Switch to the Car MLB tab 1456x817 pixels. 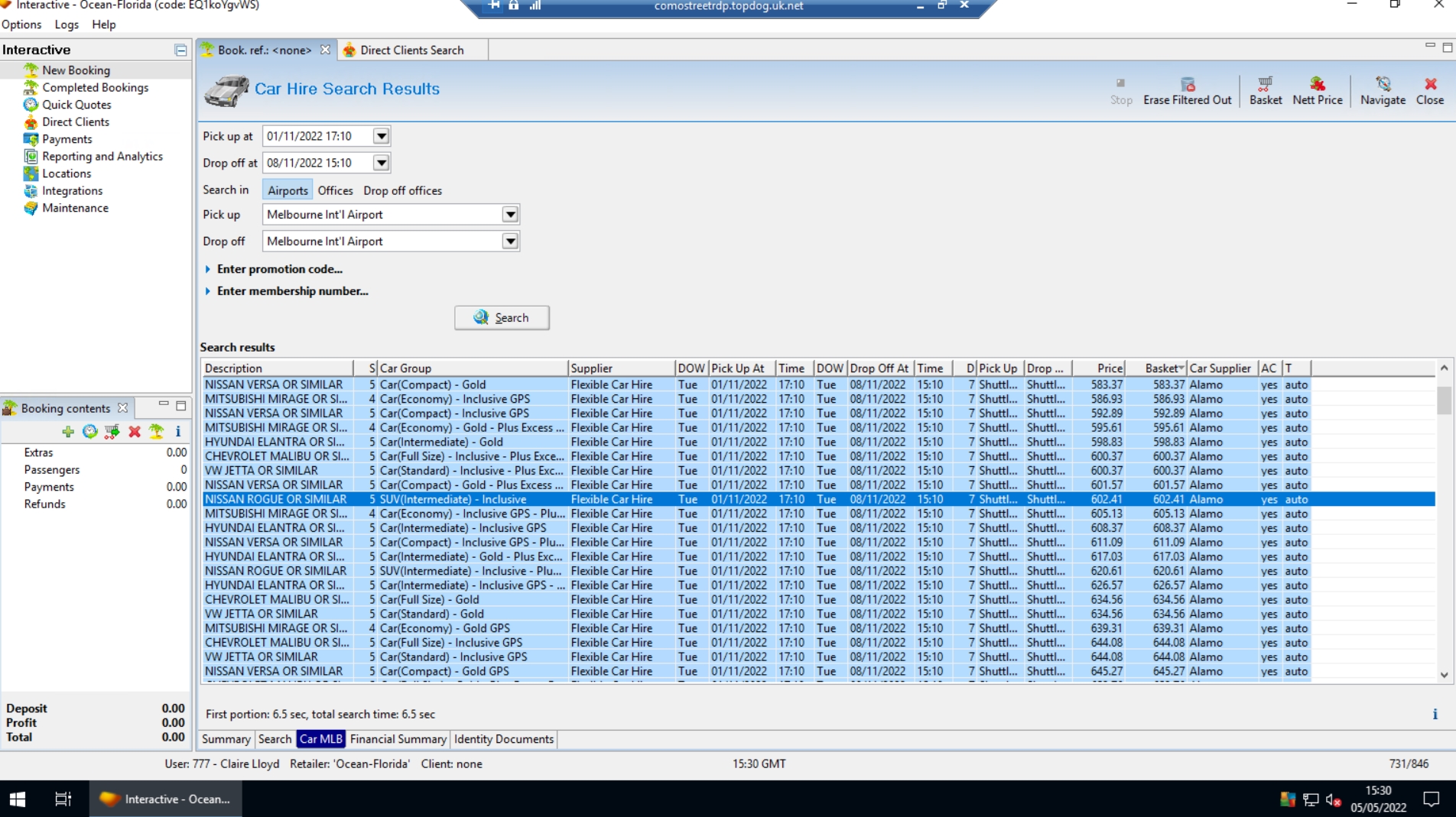pyautogui.click(x=321, y=739)
